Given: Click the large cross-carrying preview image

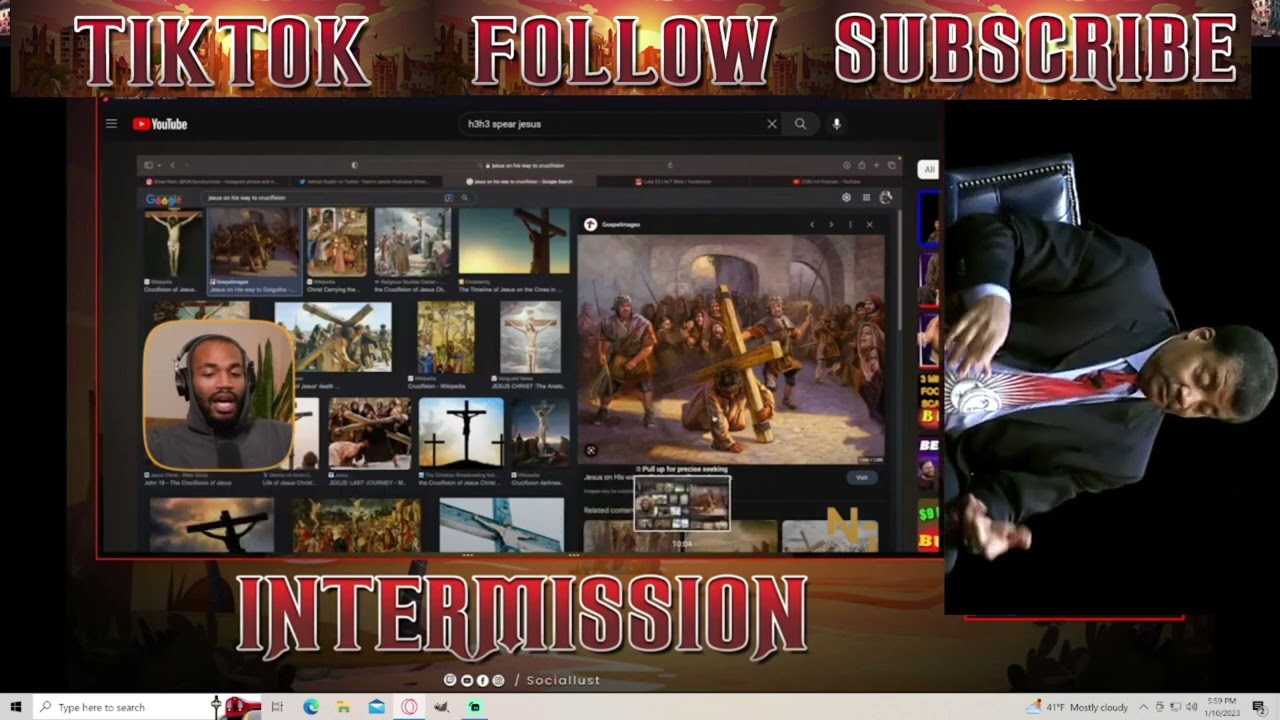Looking at the screenshot, I should 731,350.
